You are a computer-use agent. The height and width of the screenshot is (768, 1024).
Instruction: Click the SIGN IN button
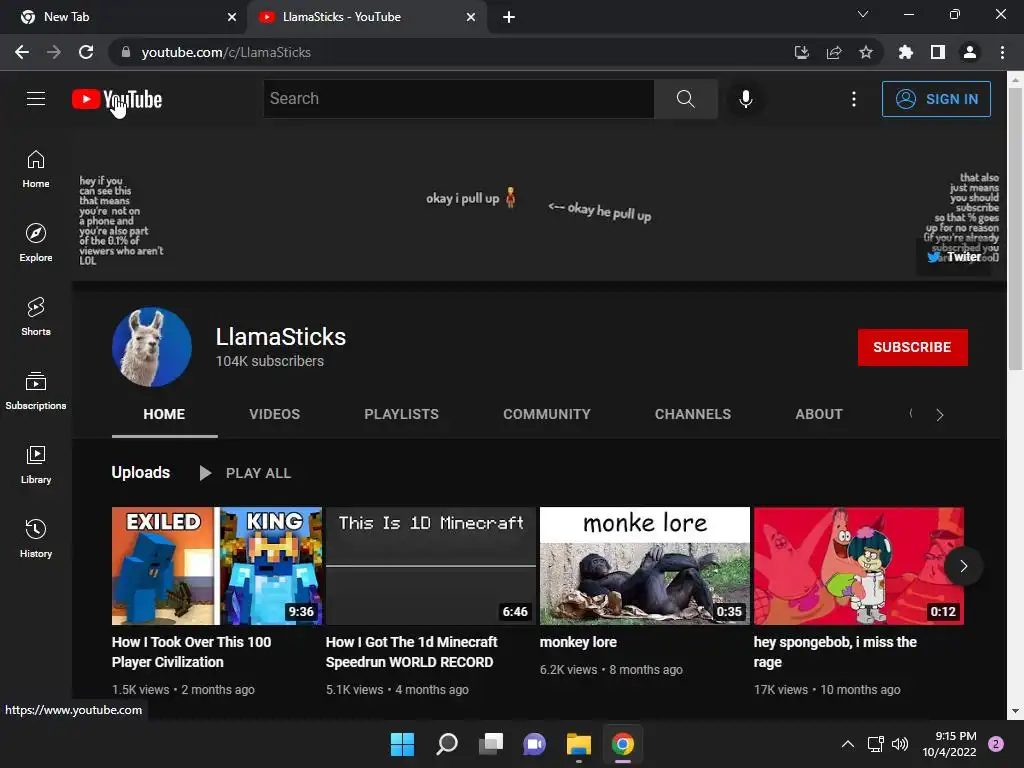(x=936, y=99)
